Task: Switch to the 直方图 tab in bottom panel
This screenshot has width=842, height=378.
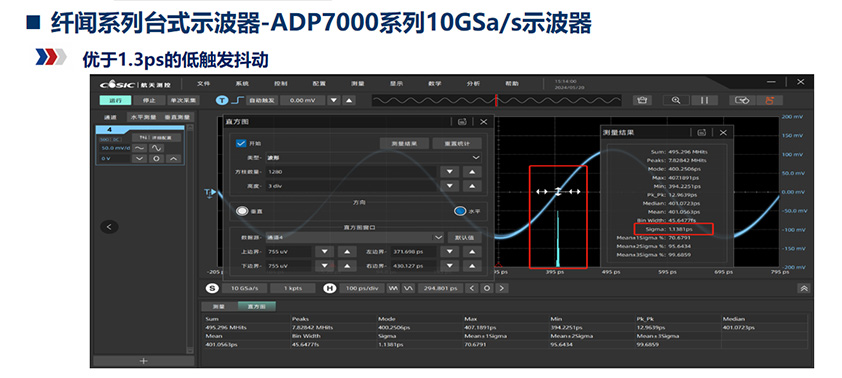Action: click(x=256, y=307)
